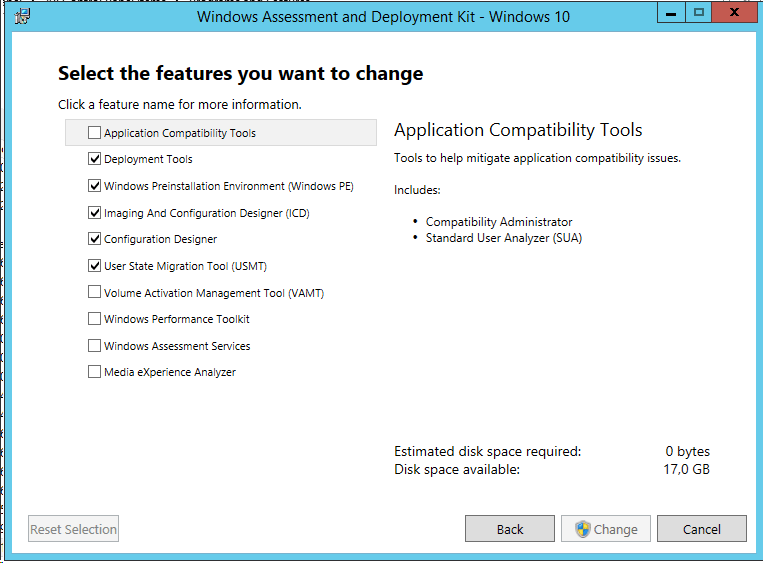Check the Windows Performance Toolkit checkbox
Image resolution: width=763 pixels, height=563 pixels.
click(94, 319)
